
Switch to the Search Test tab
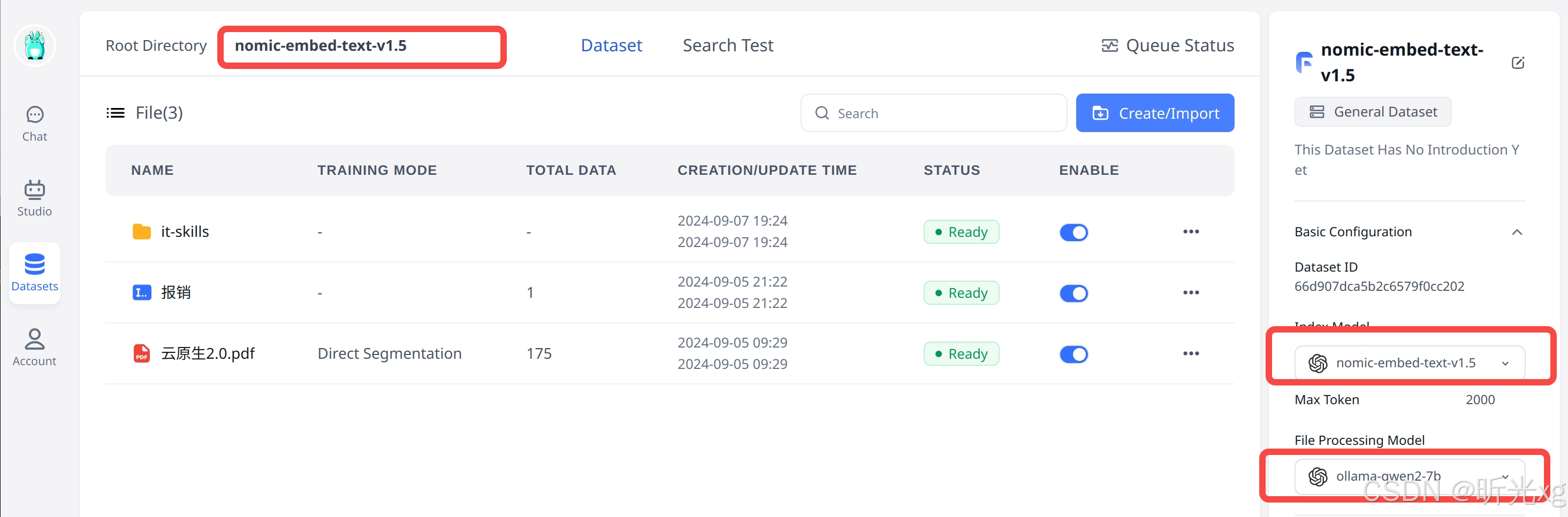coord(727,45)
